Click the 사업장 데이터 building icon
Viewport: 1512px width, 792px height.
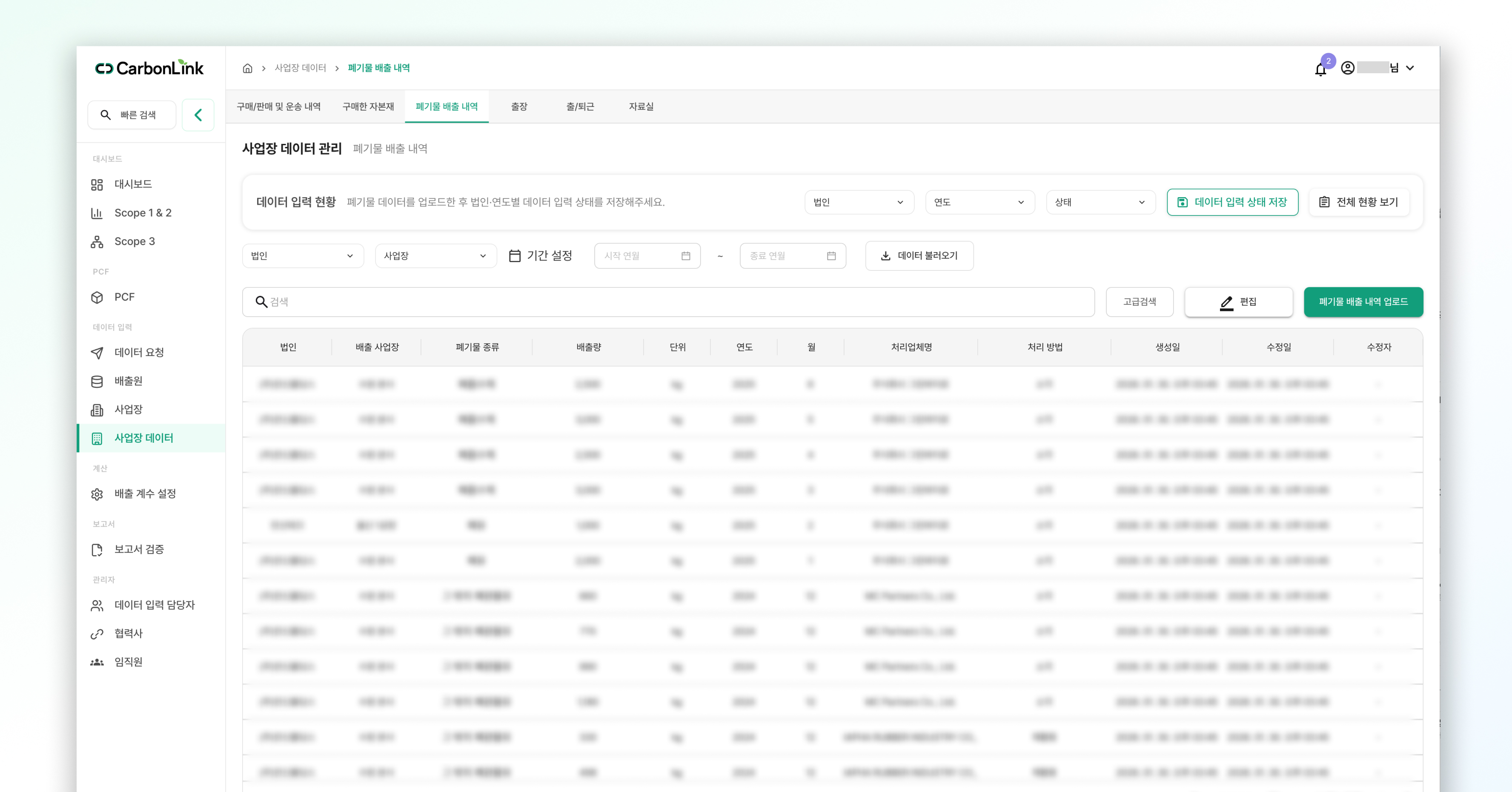pyautogui.click(x=97, y=439)
